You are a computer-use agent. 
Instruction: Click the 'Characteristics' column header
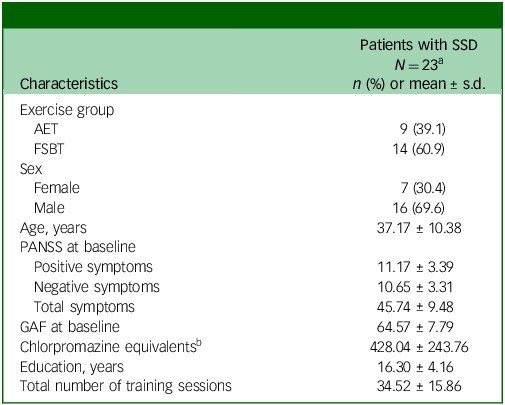pyautogui.click(x=69, y=84)
